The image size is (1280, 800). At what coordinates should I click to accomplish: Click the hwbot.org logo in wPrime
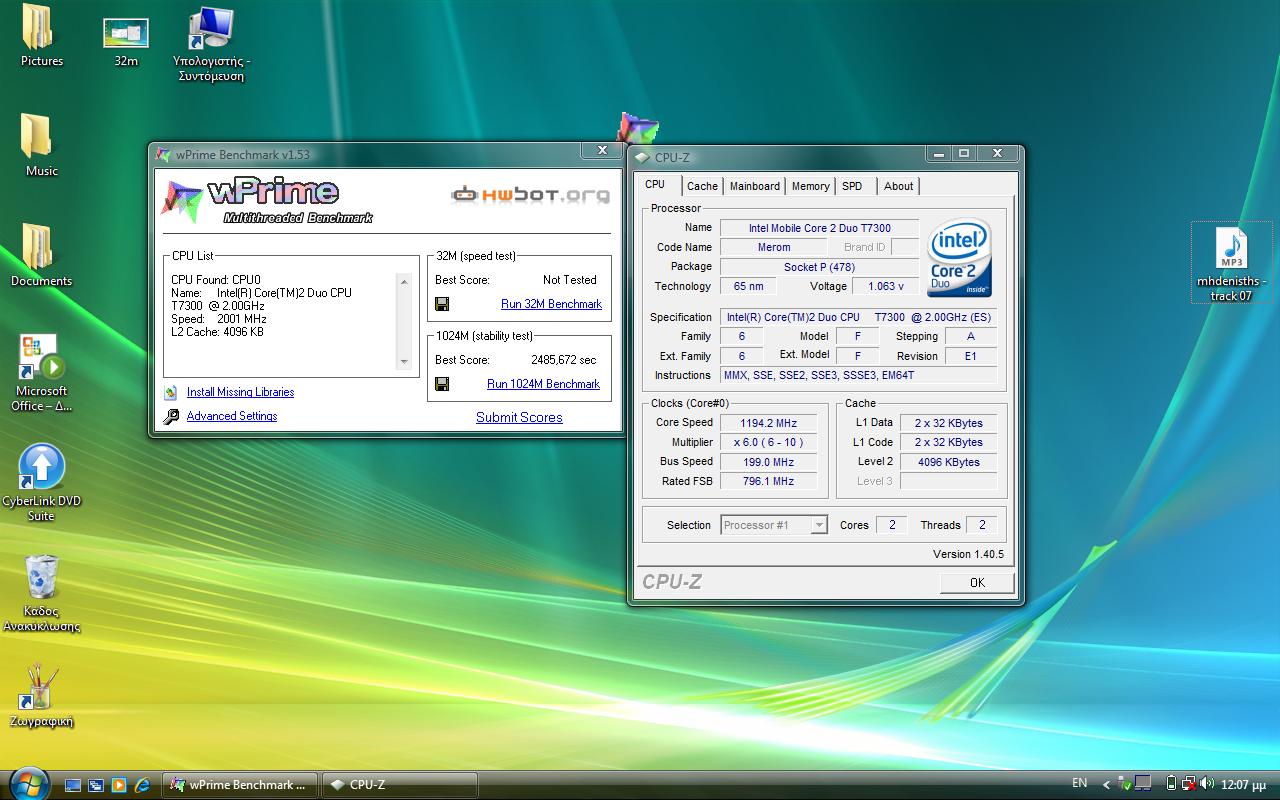(x=530, y=194)
